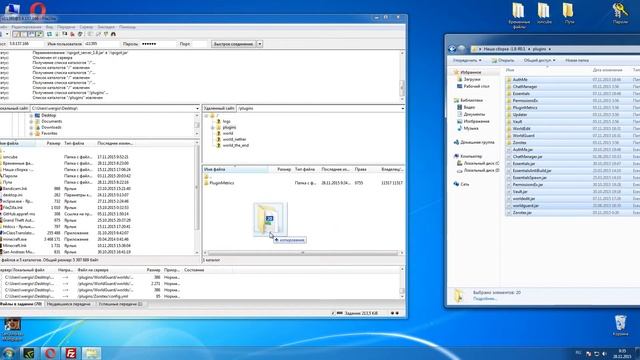Open Local Disk C in Explorer sidebar

click(478, 163)
